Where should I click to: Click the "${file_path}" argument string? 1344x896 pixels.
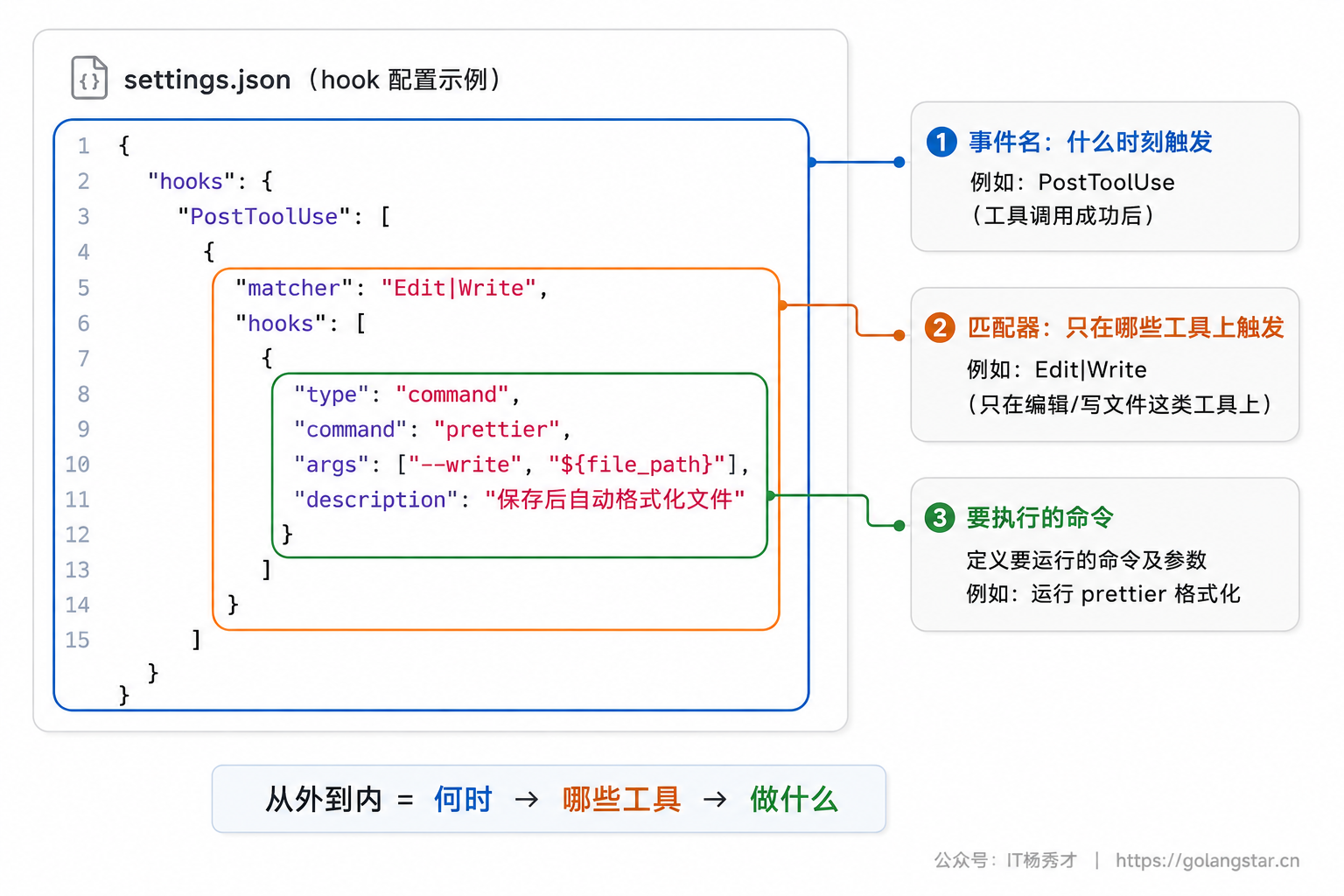click(x=637, y=465)
